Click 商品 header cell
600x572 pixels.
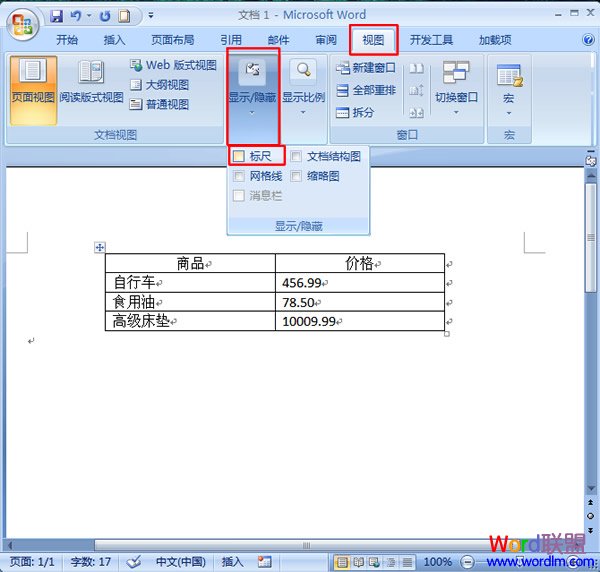pyautogui.click(x=190, y=263)
